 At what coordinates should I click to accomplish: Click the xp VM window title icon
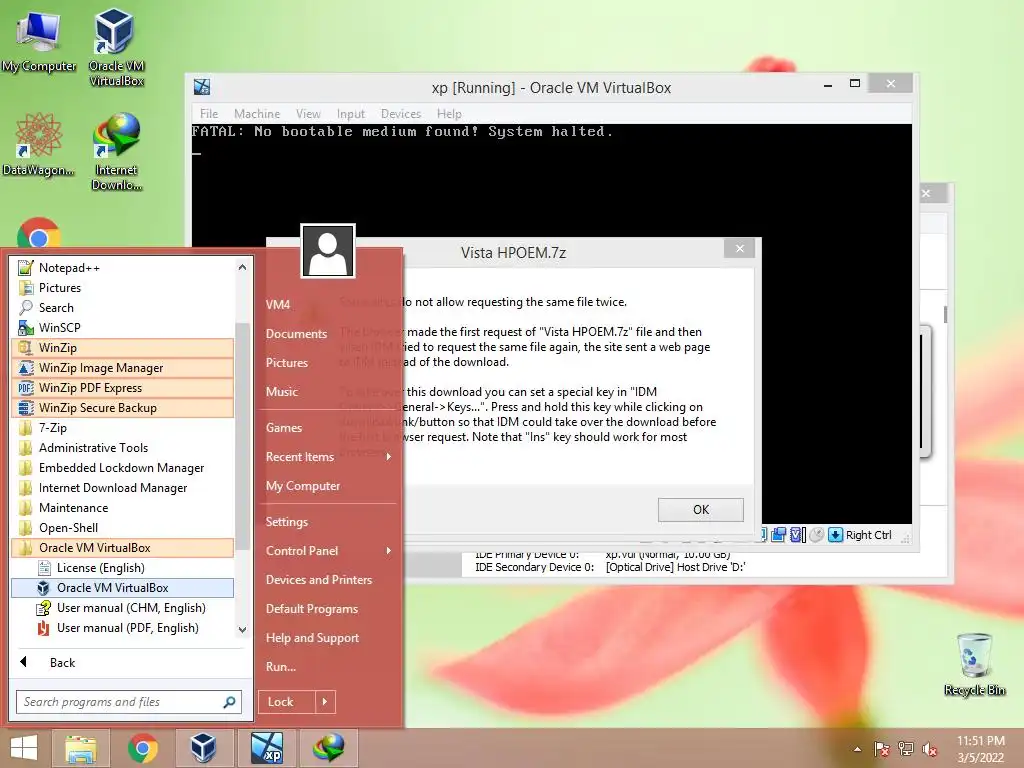(x=202, y=87)
